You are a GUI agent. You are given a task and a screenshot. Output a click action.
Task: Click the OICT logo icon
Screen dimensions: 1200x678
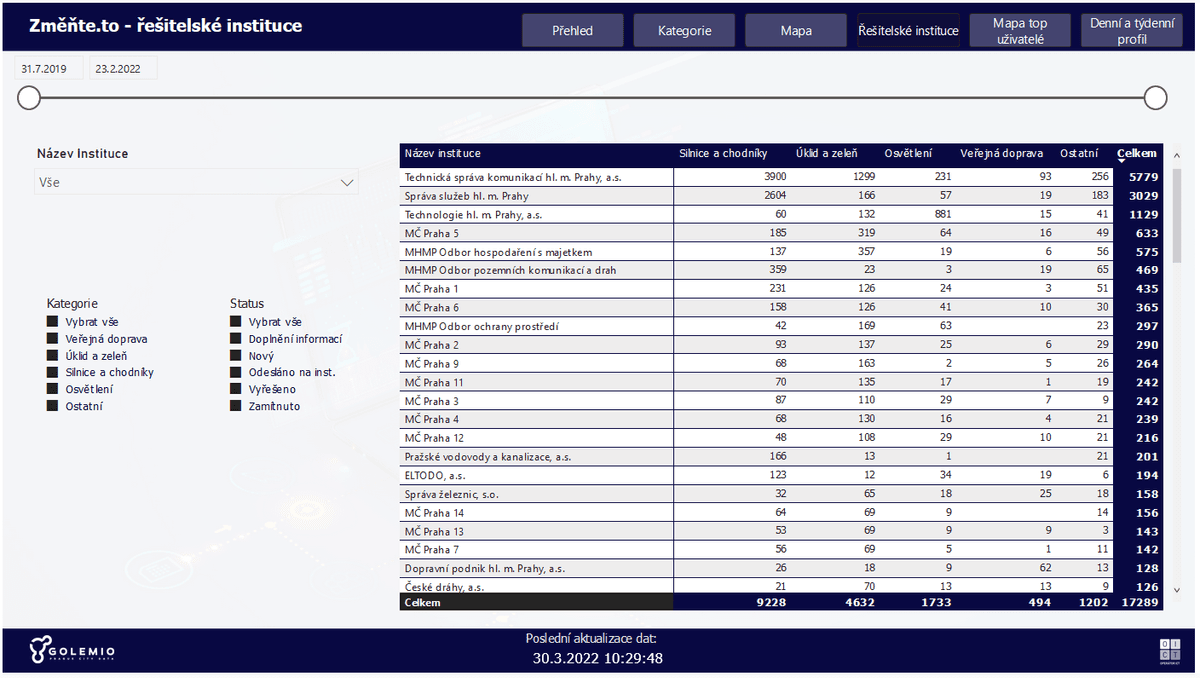click(x=1169, y=649)
